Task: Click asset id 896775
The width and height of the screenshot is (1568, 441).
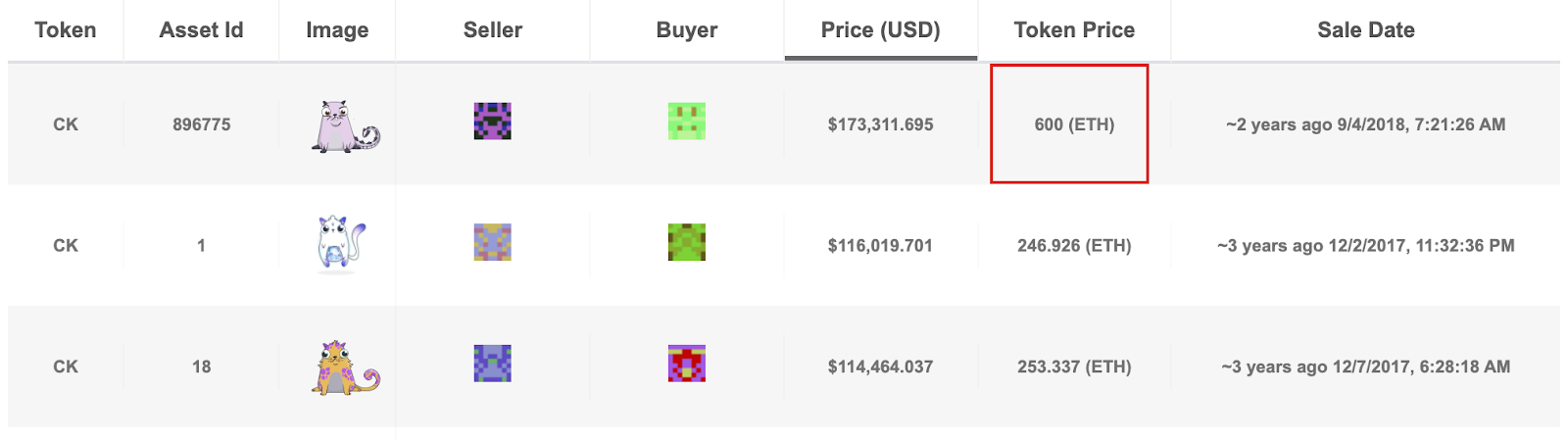Action: (x=202, y=124)
